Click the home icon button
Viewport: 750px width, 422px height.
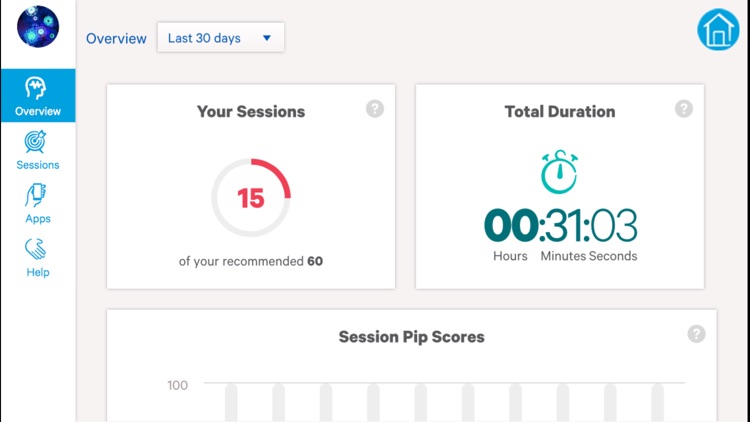[x=718, y=30]
